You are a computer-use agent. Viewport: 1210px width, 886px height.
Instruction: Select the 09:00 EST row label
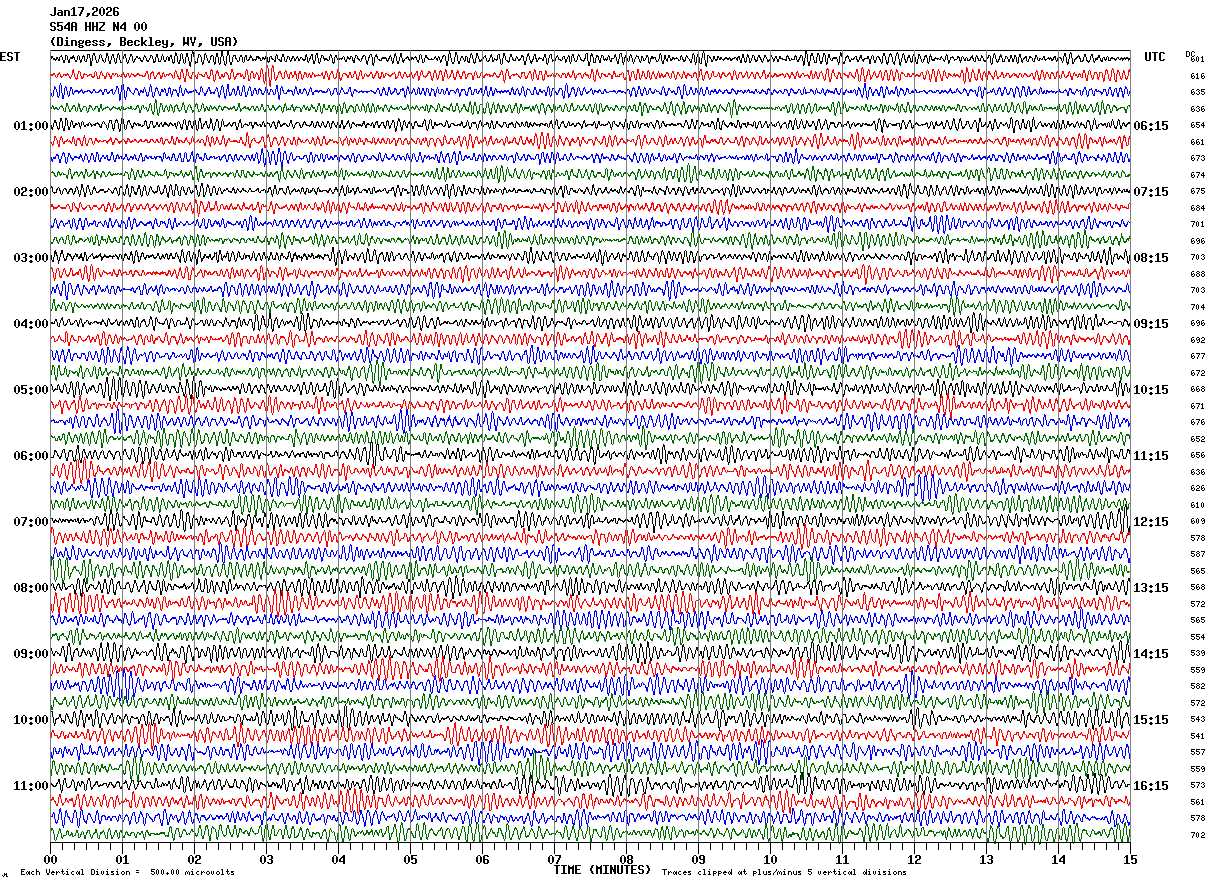[31, 654]
